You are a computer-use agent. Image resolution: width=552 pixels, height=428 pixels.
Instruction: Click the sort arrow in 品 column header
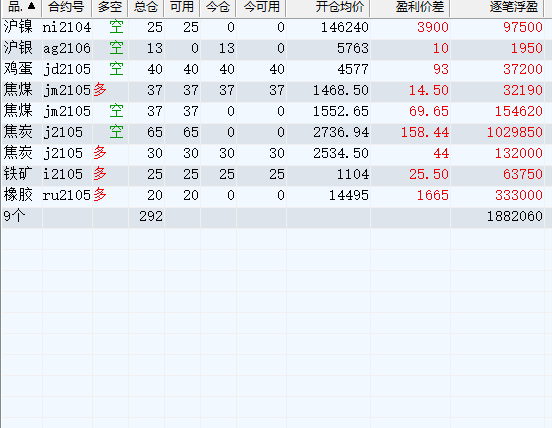tap(31, 6)
